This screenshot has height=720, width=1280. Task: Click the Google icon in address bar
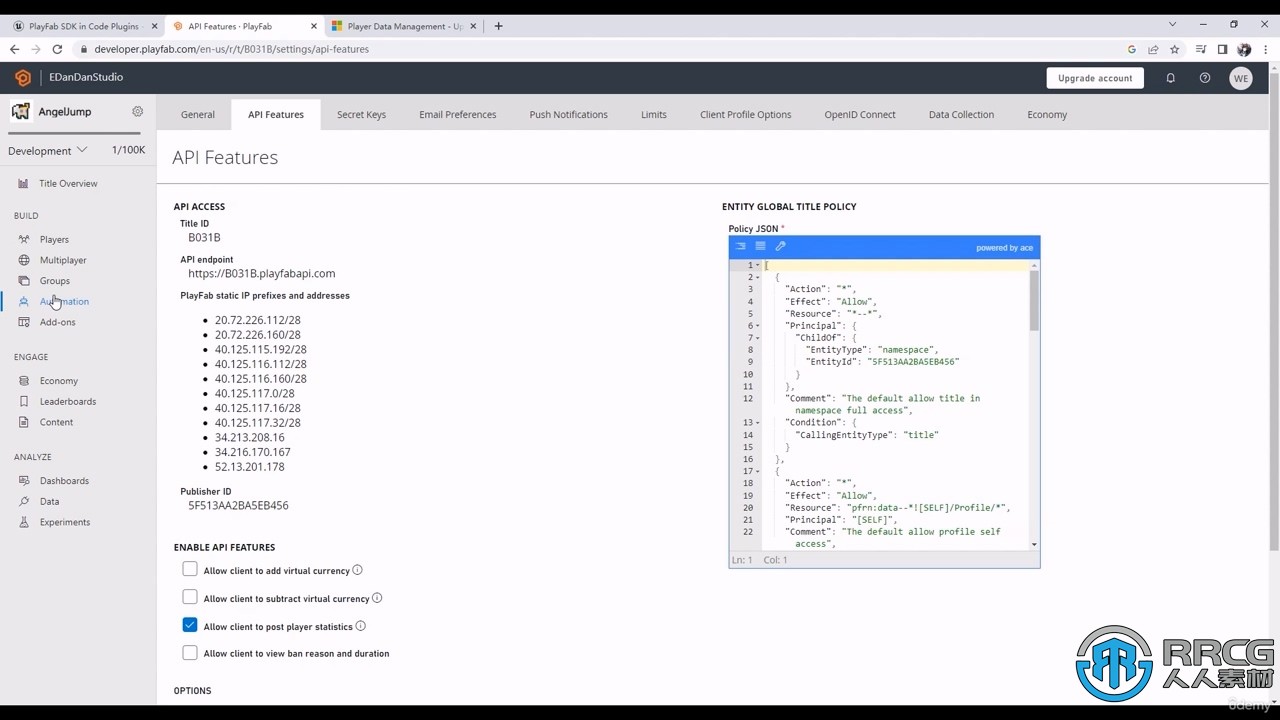tap(1132, 49)
